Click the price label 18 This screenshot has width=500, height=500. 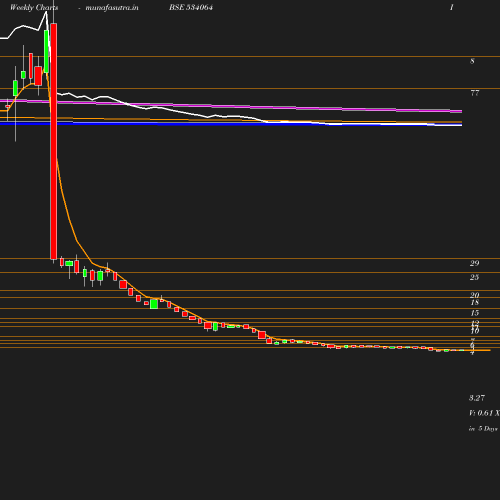[475, 302]
